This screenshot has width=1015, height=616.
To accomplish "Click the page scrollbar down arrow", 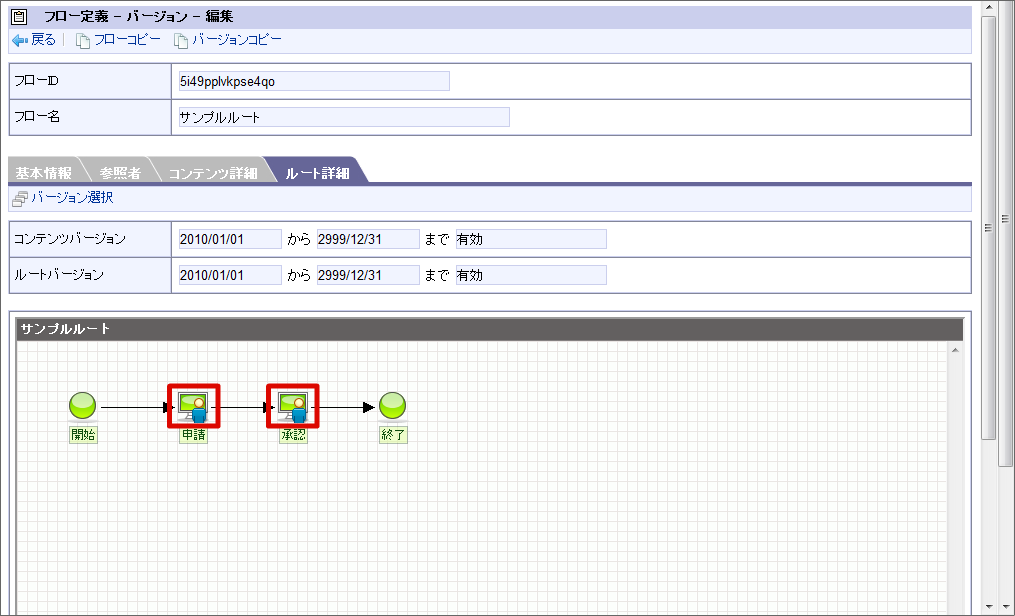I will pyautogui.click(x=988, y=608).
